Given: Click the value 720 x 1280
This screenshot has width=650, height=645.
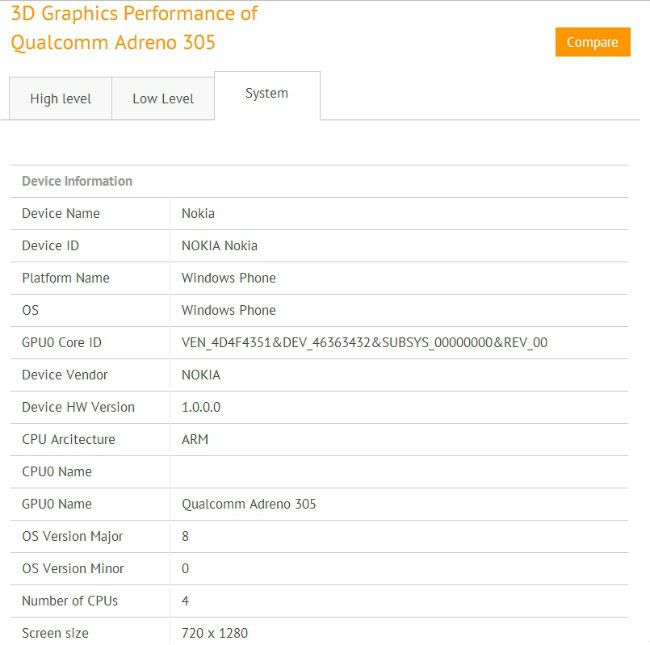Looking at the screenshot, I should tap(215, 633).
